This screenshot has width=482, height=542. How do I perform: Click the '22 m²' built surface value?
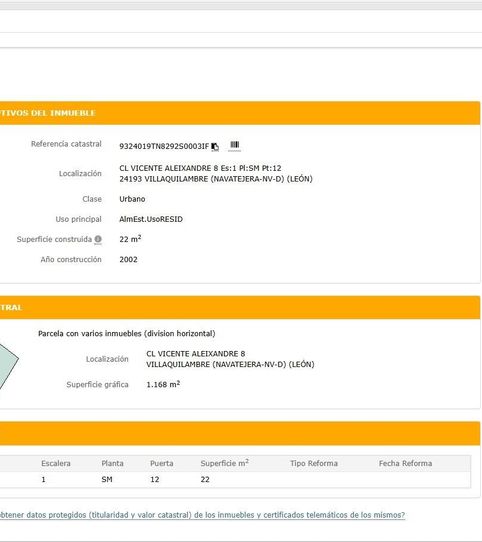(x=130, y=239)
